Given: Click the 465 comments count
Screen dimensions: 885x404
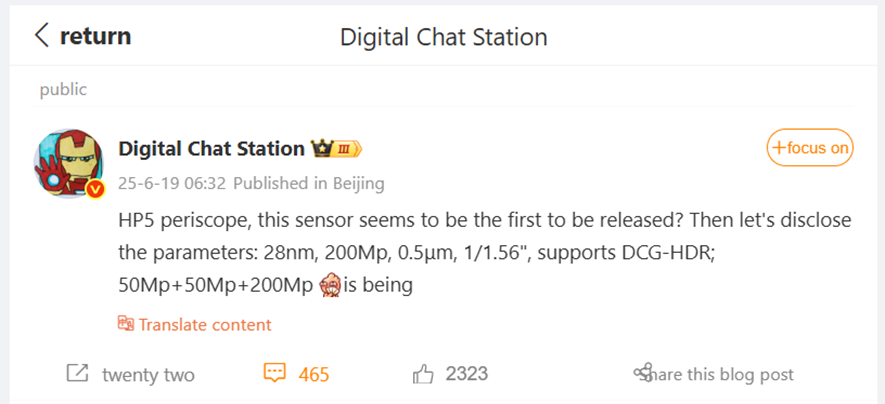Looking at the screenshot, I should point(314,375).
